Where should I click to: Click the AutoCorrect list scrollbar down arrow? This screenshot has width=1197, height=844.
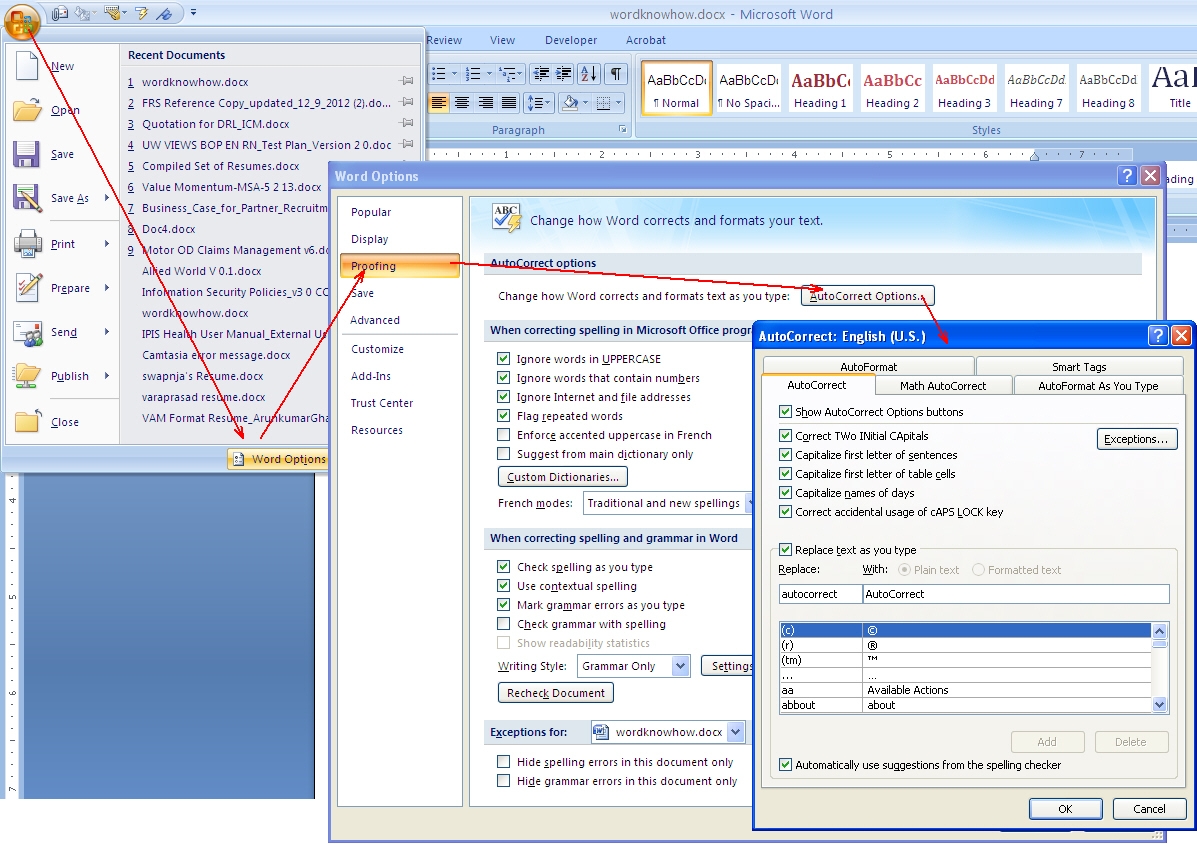coord(1160,705)
